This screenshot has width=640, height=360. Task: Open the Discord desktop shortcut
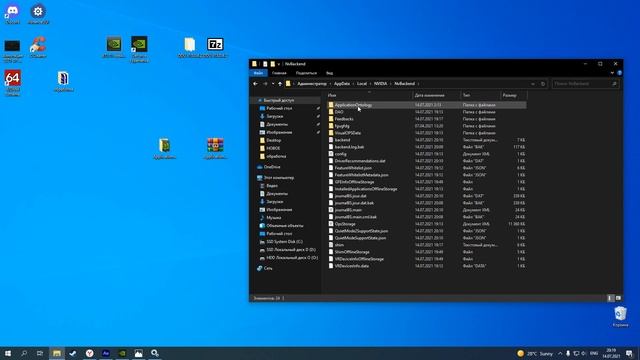click(12, 14)
